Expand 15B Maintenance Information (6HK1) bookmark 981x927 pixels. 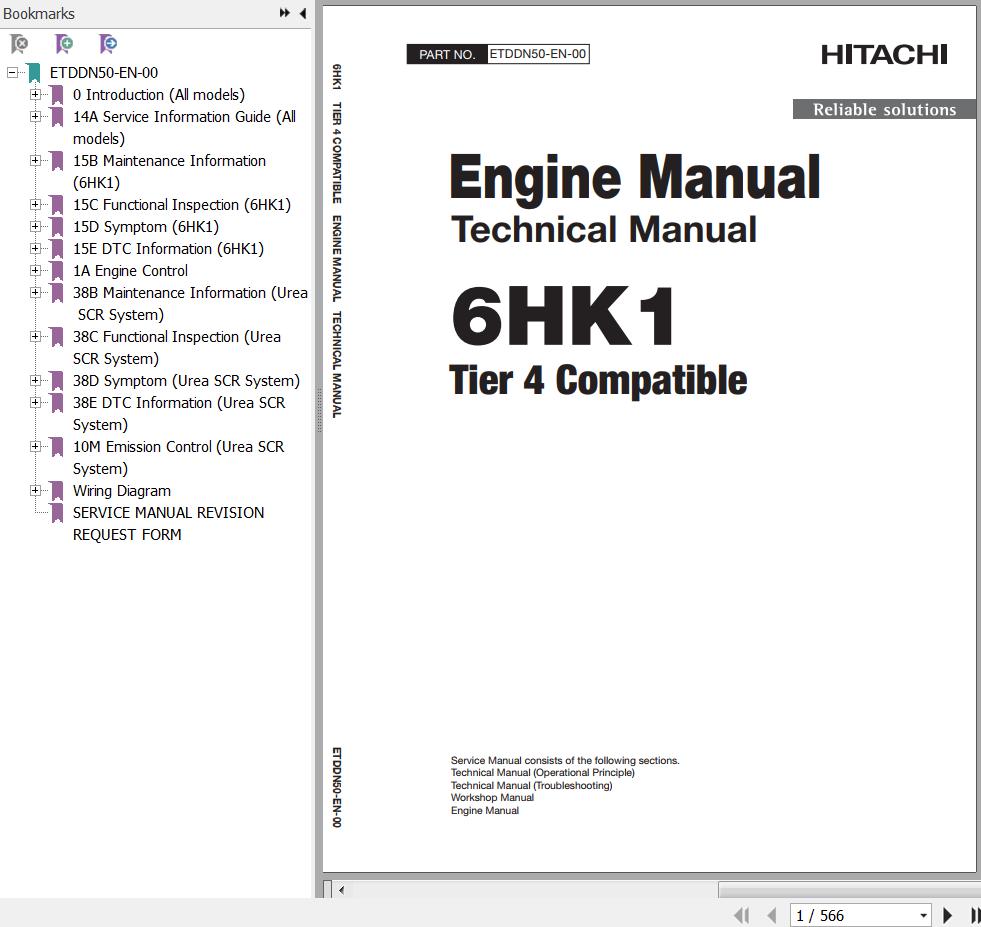coord(36,161)
